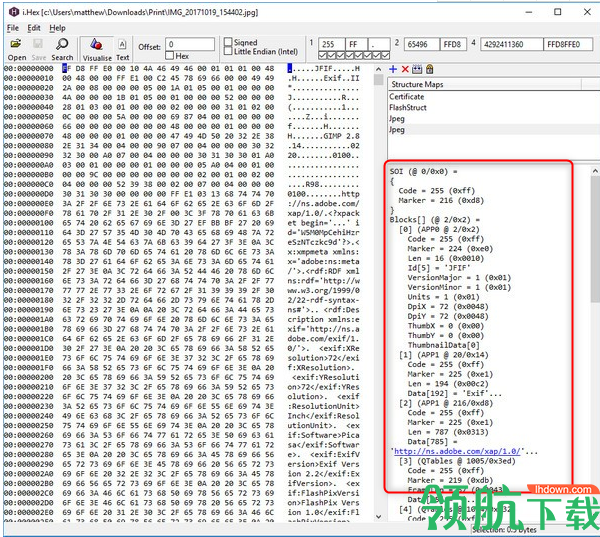This screenshot has width=600, height=537.
Task: Click the hex pane scroll-down arrow
Action: tap(378, 517)
